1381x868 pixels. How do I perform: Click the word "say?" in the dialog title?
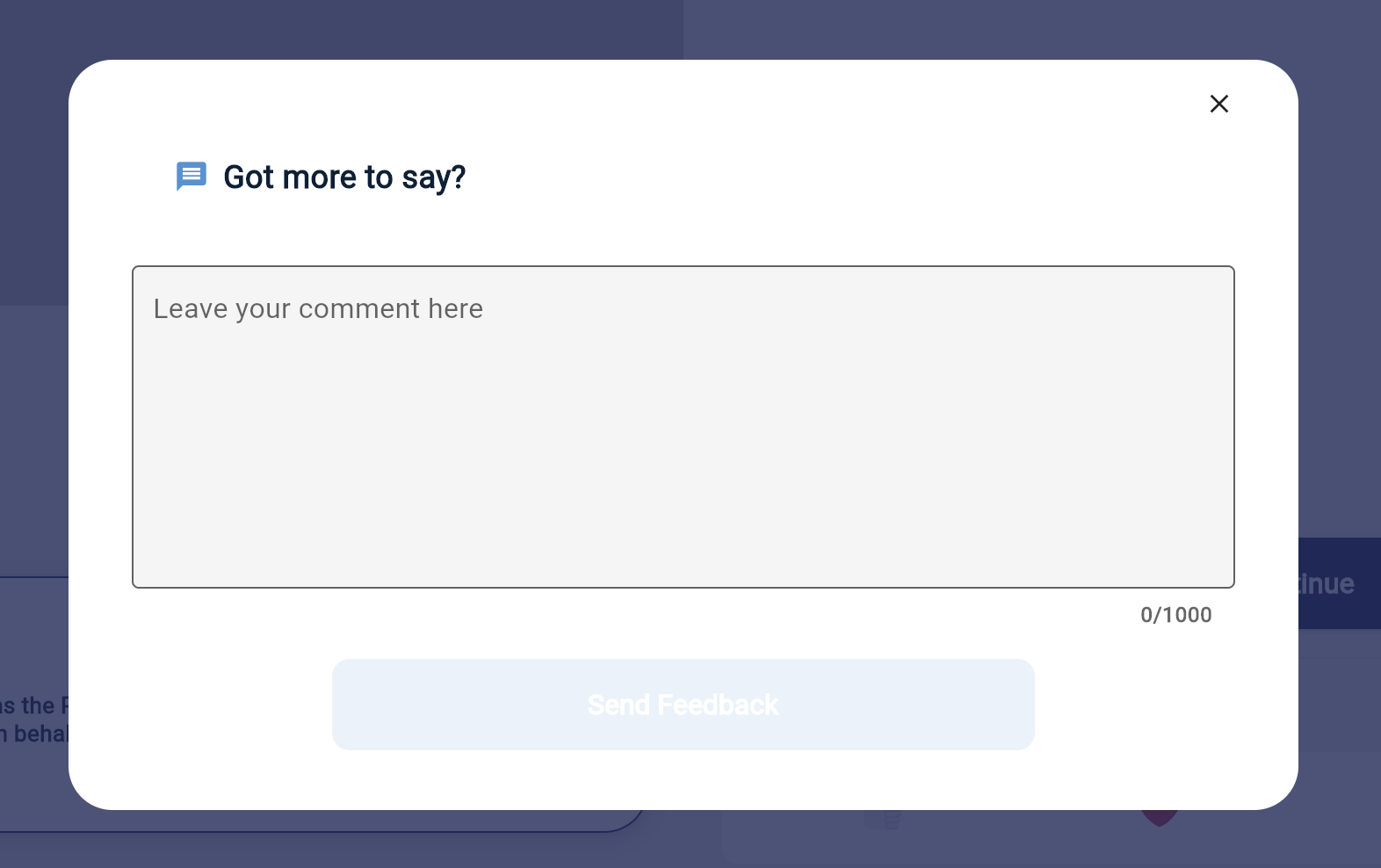pyautogui.click(x=434, y=178)
